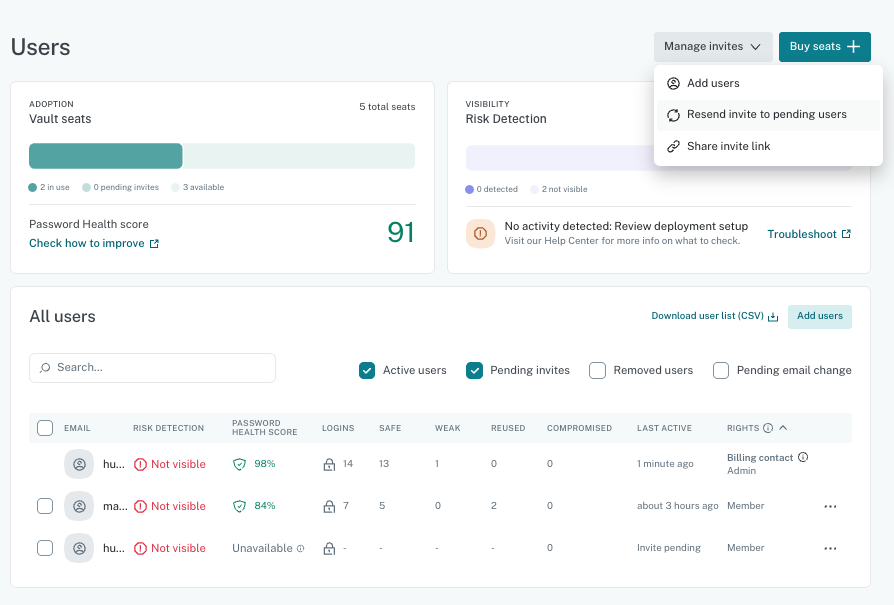Check the Pending email change filter
Image resolution: width=894 pixels, height=605 pixels.
tap(721, 371)
